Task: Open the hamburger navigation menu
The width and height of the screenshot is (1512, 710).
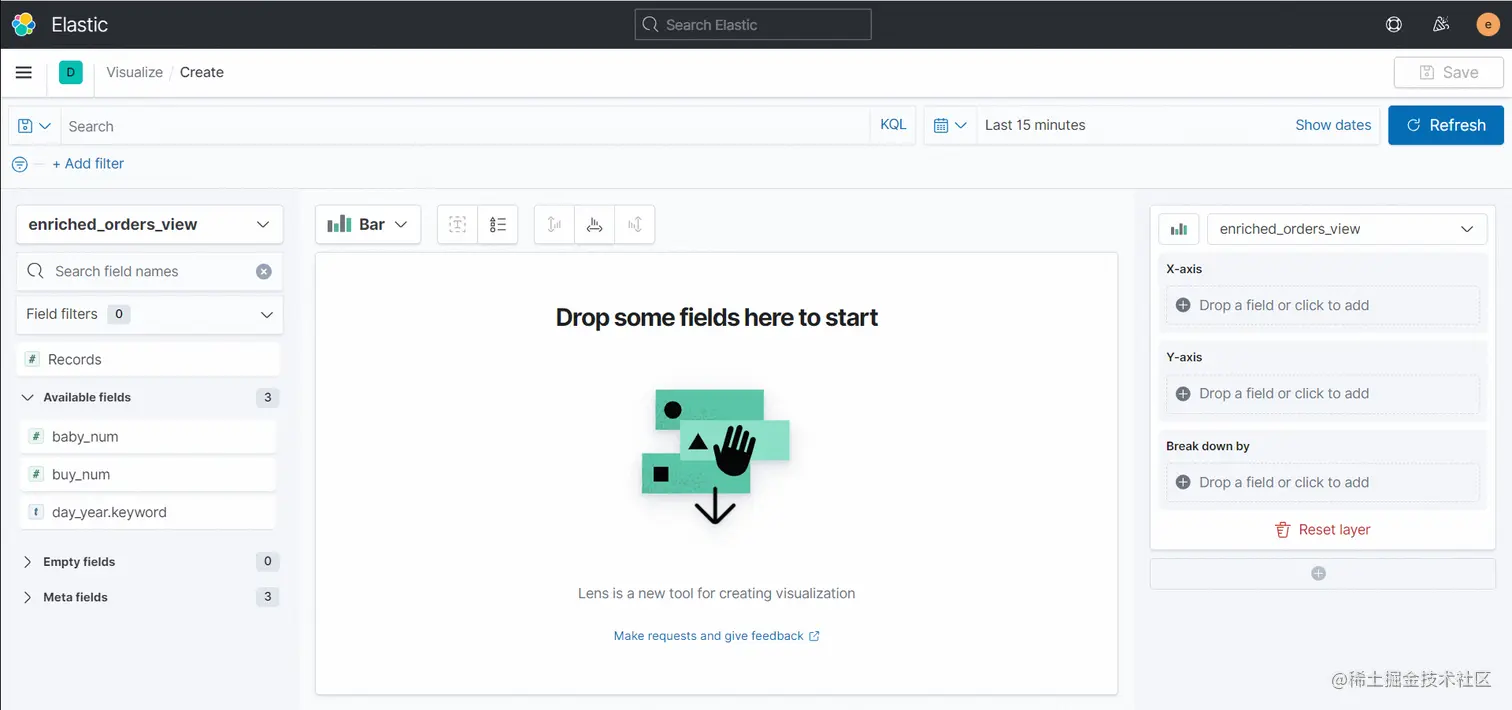Action: click(24, 72)
